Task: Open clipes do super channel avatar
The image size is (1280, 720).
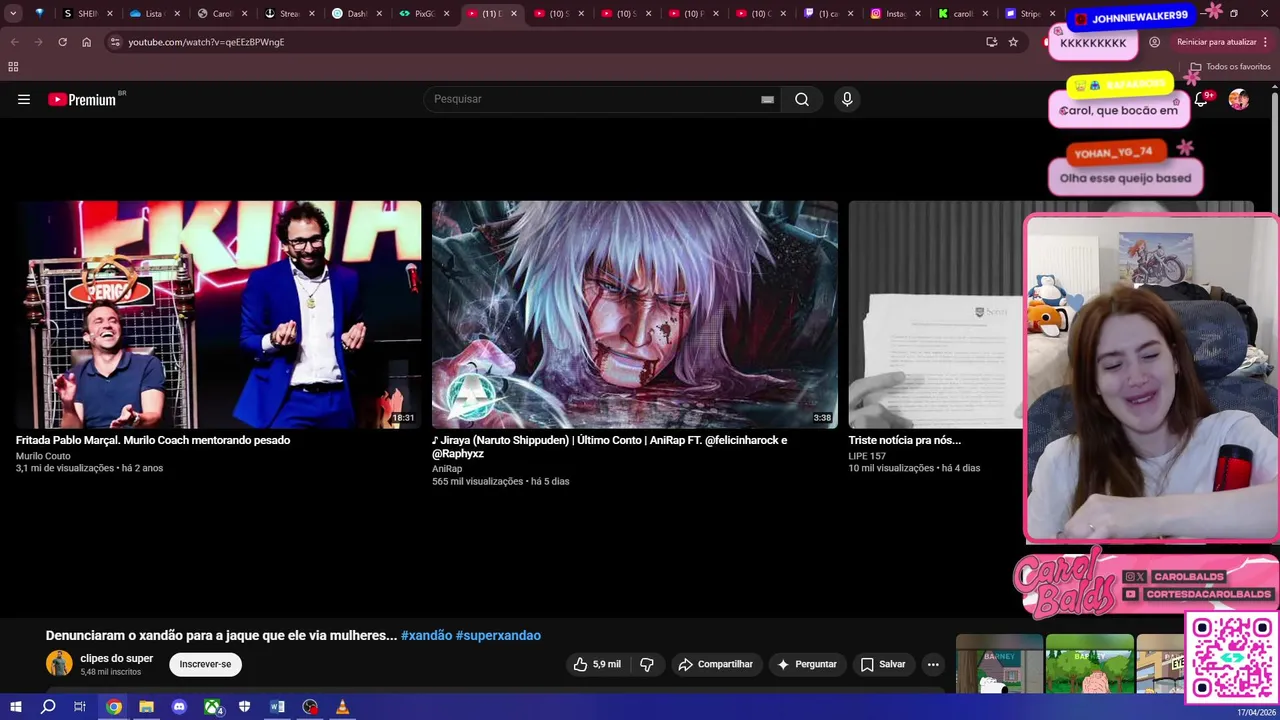Action: point(59,663)
